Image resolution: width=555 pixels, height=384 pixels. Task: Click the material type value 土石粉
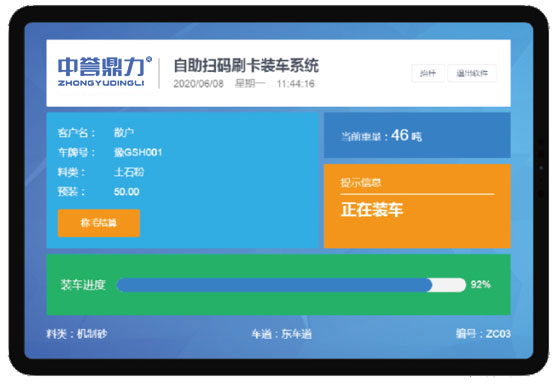pos(129,172)
